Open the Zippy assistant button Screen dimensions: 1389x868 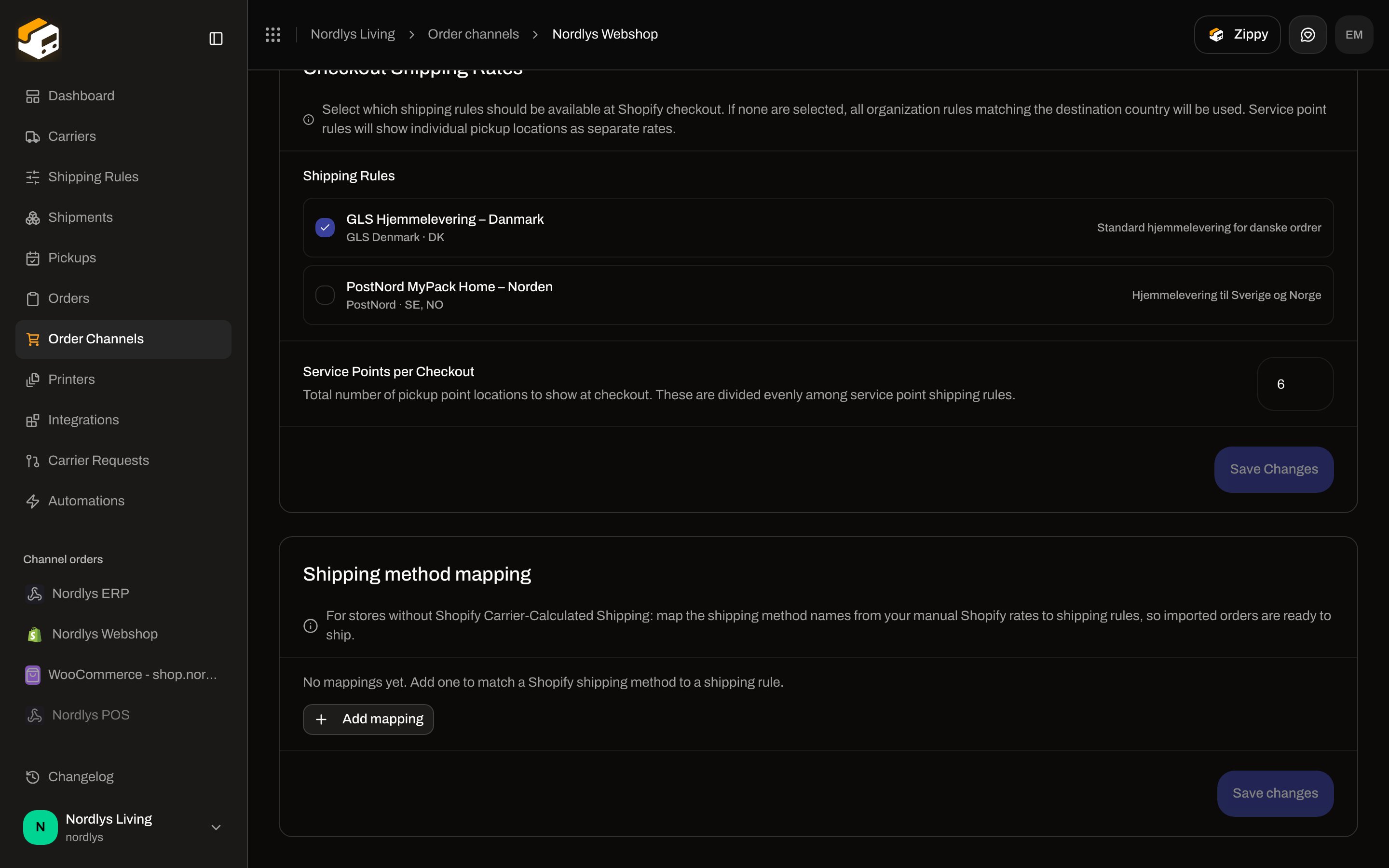point(1237,34)
